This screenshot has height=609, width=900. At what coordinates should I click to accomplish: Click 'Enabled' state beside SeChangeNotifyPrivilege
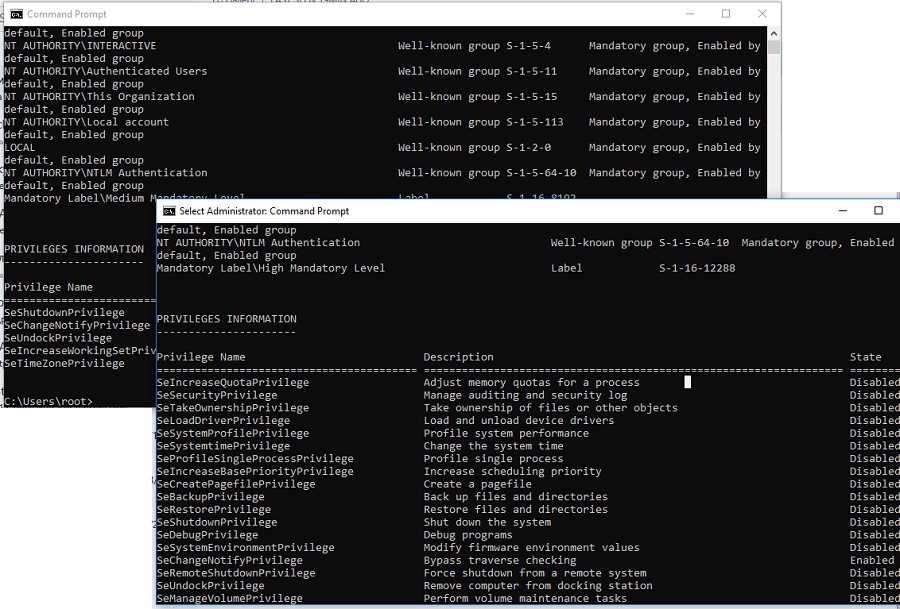(x=871, y=560)
